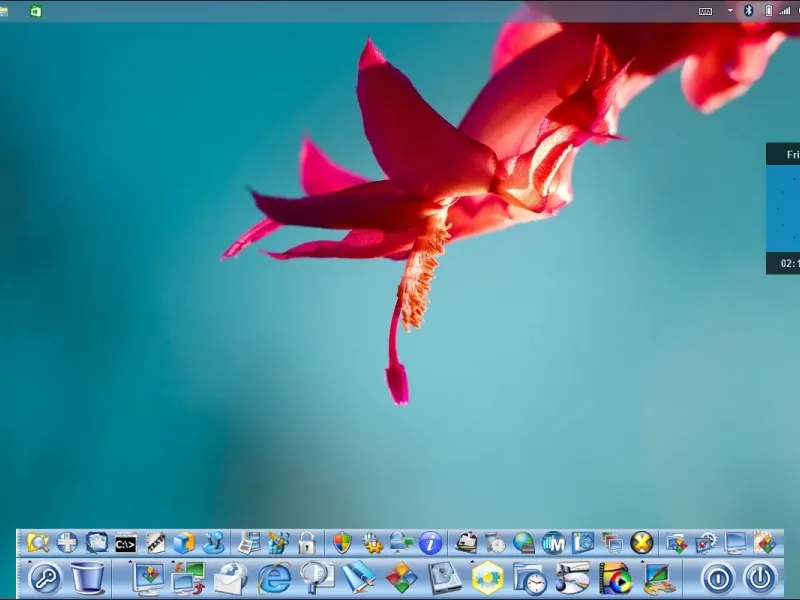Viewport: 800px width, 600px height.
Task: Launch the round blue 'M' icon
Action: [554, 543]
